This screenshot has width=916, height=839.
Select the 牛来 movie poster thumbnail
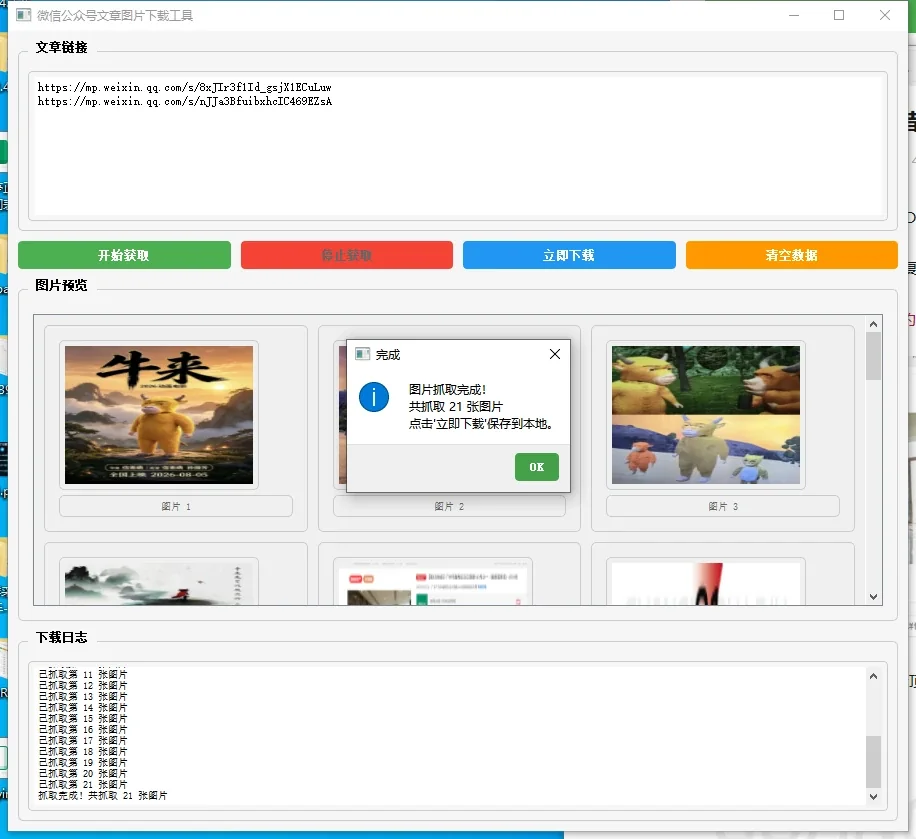pyautogui.click(x=159, y=415)
